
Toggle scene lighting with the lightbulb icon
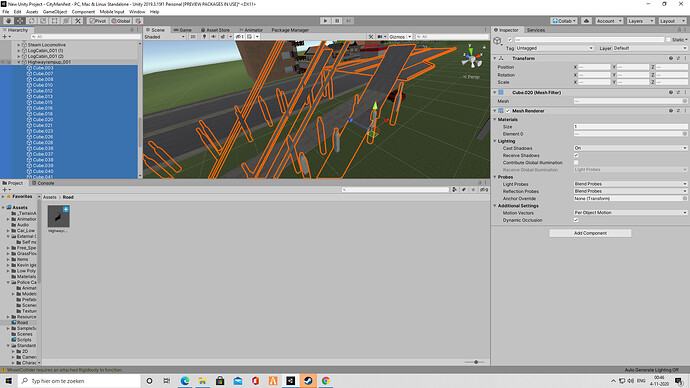204,37
